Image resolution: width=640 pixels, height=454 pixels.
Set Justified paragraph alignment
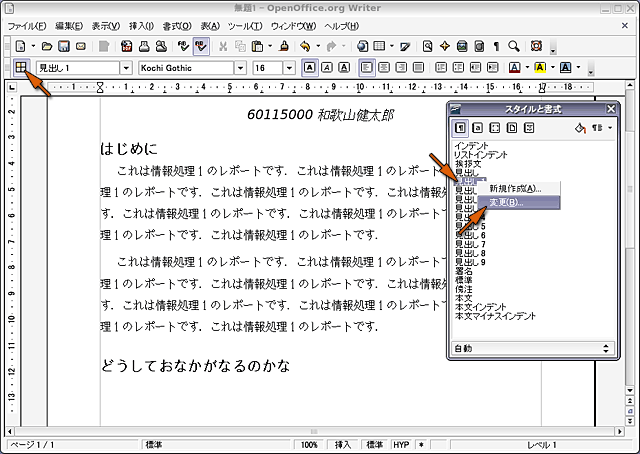(418, 67)
